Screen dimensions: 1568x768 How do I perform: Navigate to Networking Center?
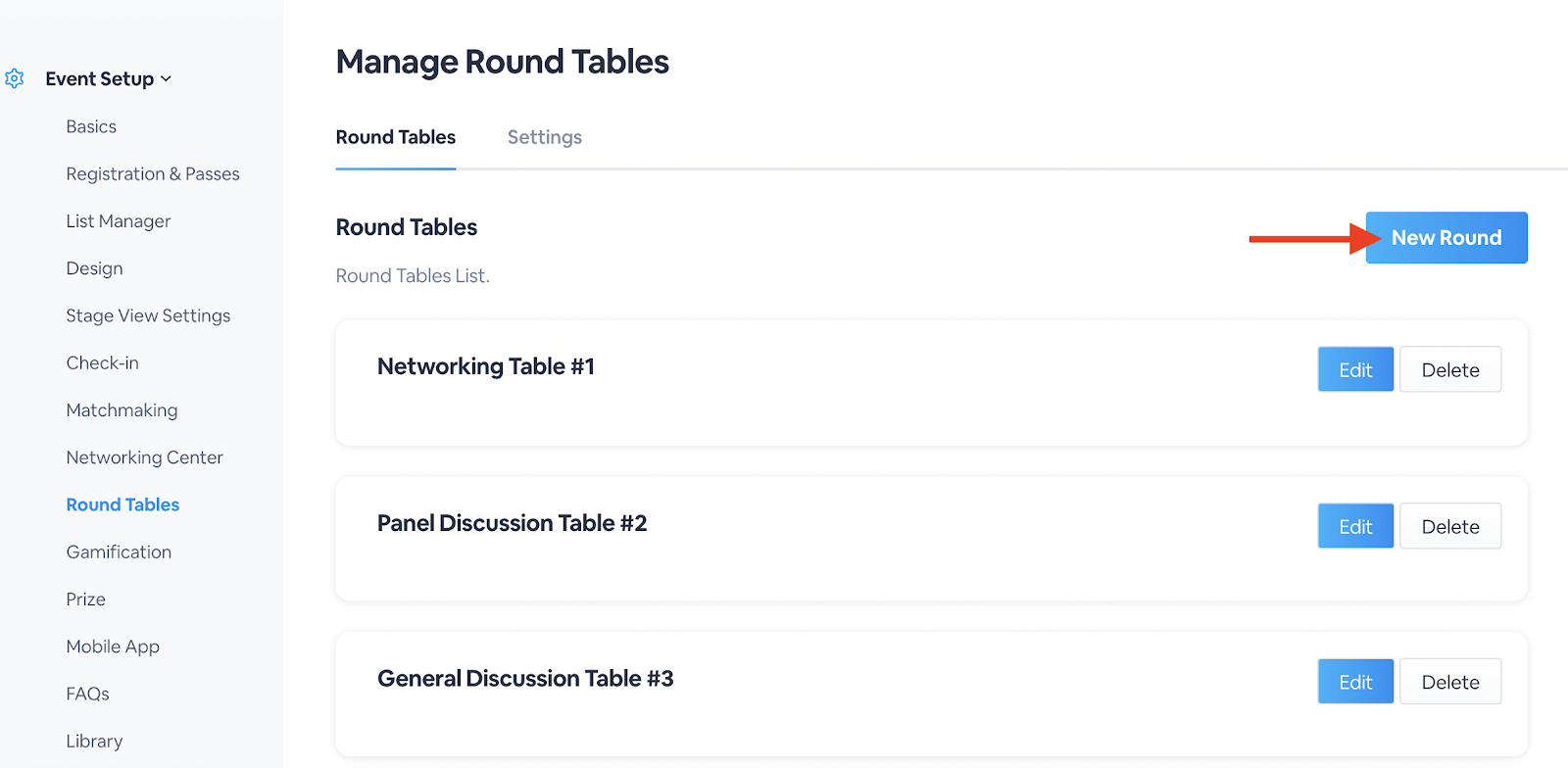click(144, 457)
